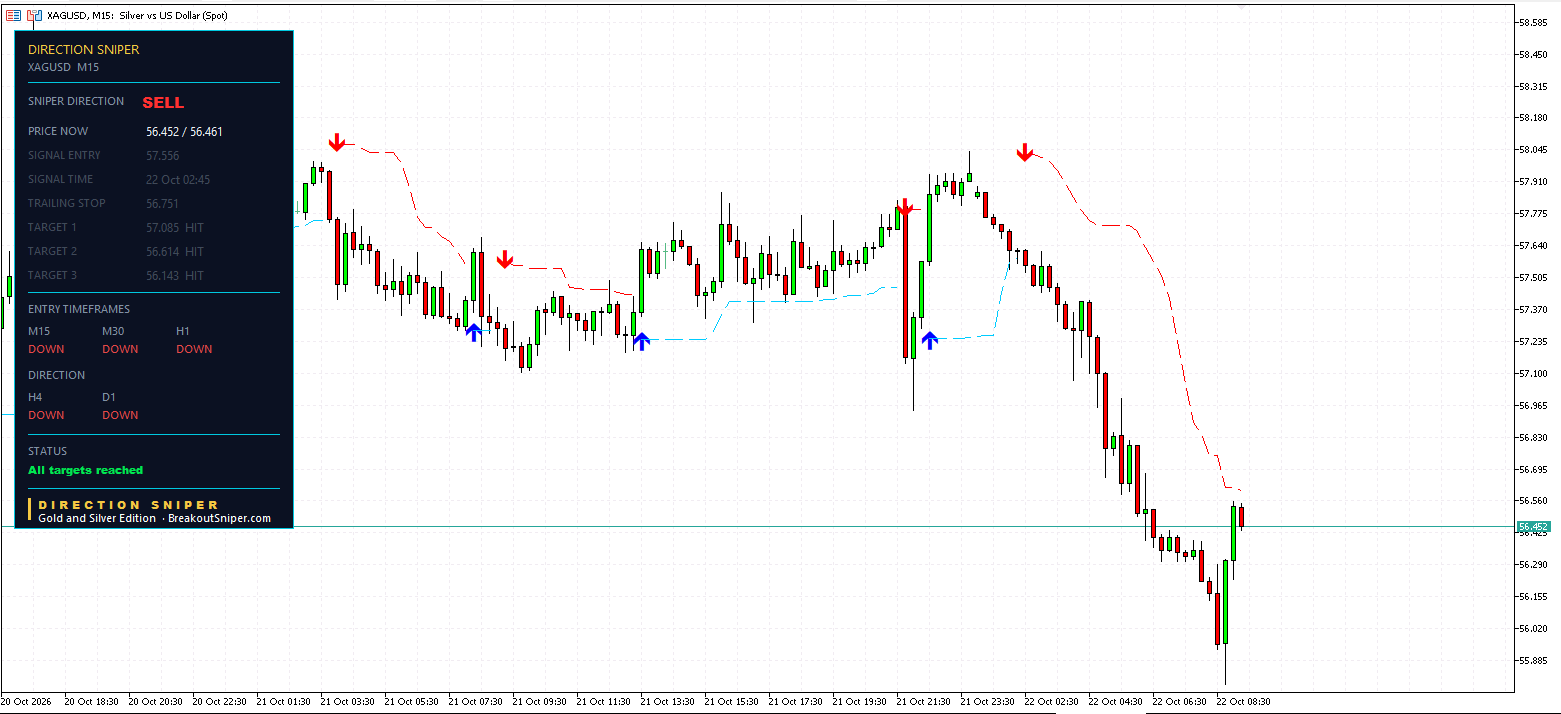
Task: Click the signal entry value 57.556
Action: (x=163, y=155)
